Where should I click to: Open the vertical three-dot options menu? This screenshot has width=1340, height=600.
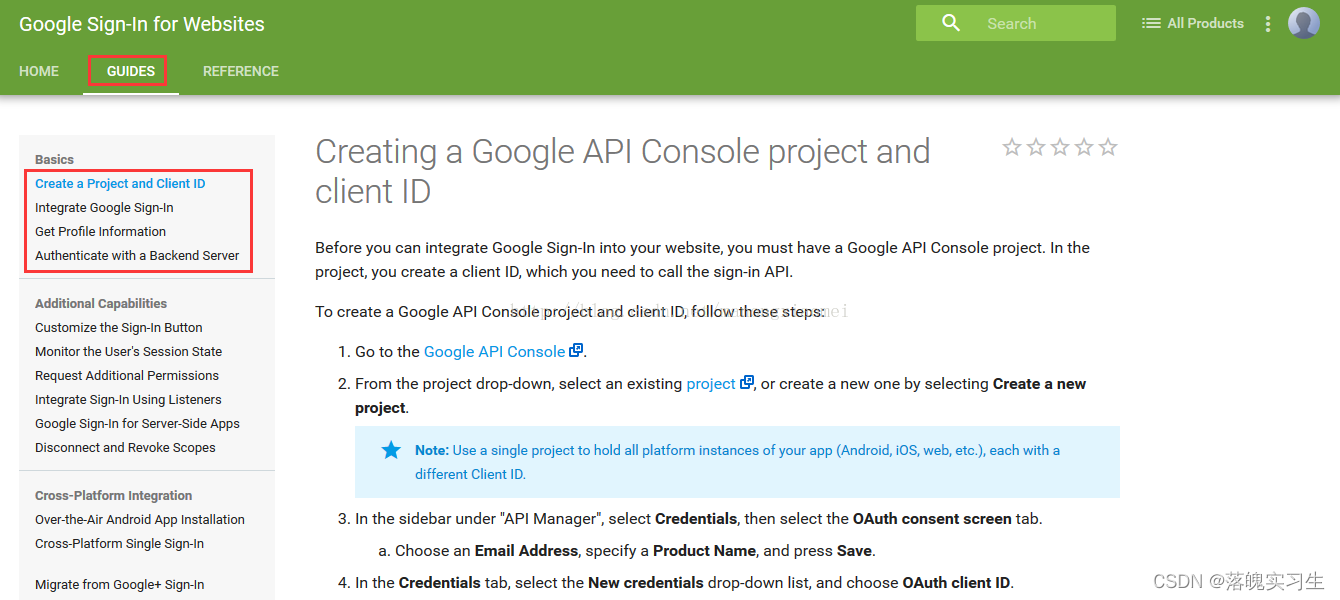click(1268, 24)
